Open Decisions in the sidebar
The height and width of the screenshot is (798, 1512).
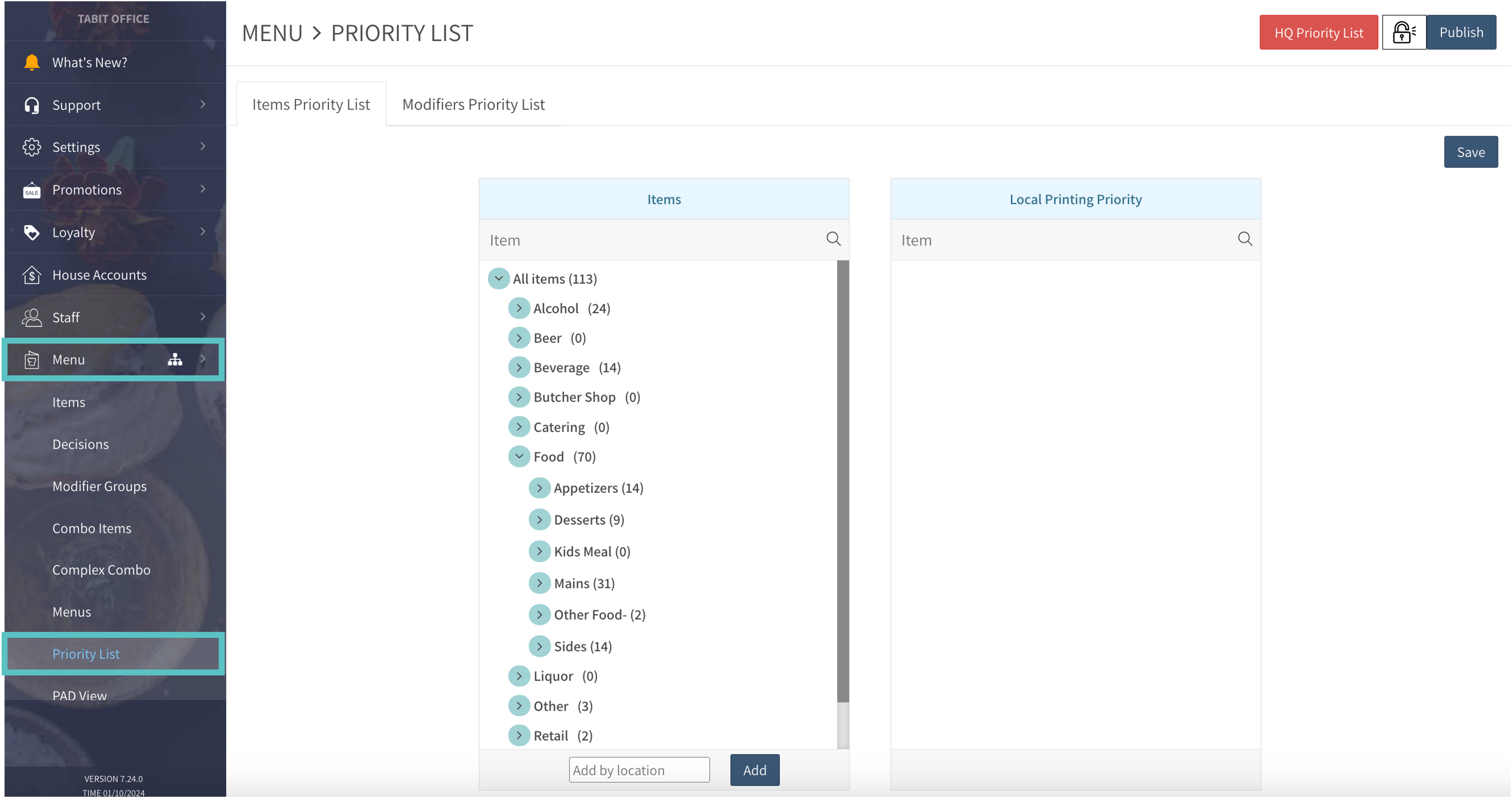[x=80, y=444]
